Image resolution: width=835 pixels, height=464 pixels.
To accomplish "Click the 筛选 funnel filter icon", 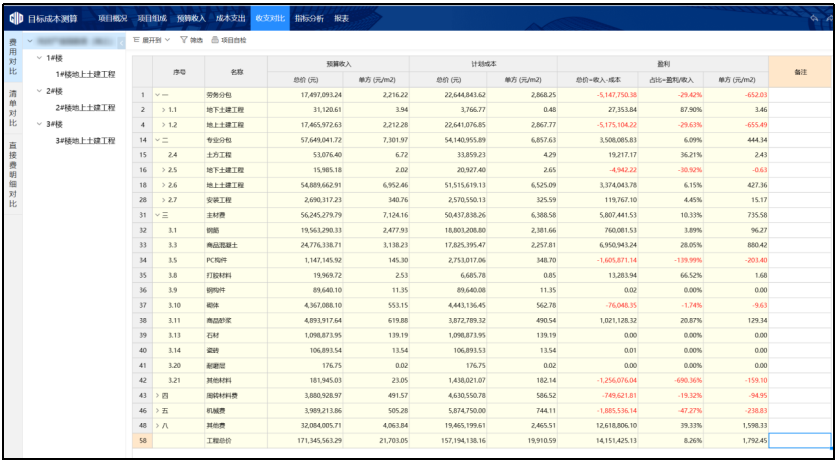I will (184, 40).
